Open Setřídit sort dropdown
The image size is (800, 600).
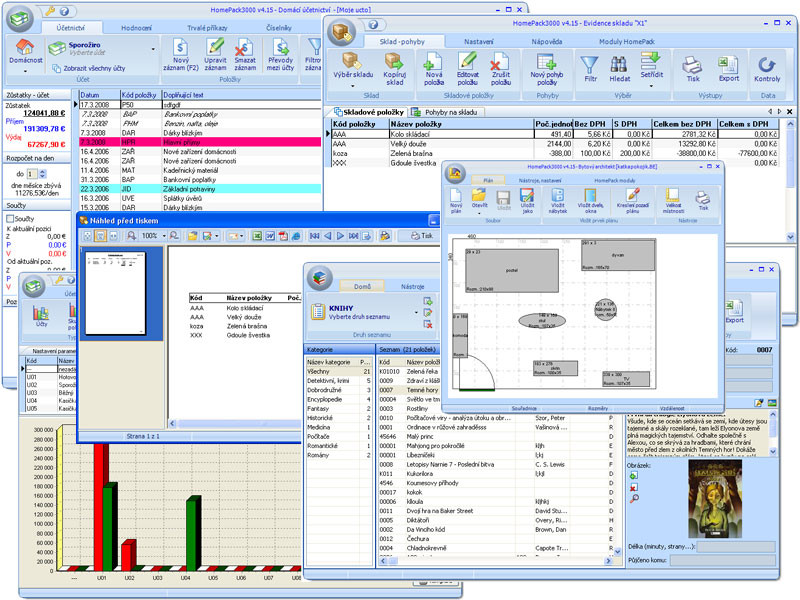[652, 86]
